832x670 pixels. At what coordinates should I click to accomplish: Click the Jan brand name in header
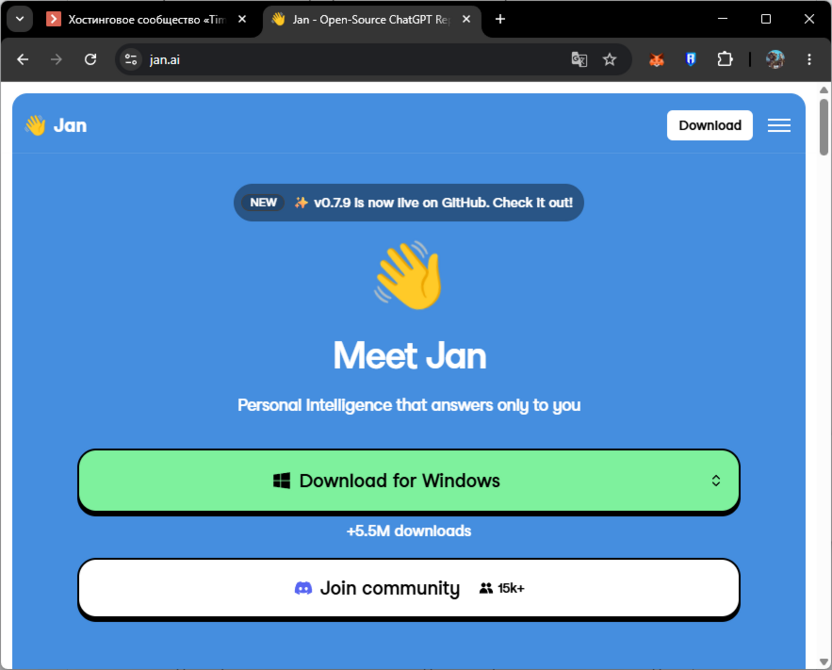70,126
